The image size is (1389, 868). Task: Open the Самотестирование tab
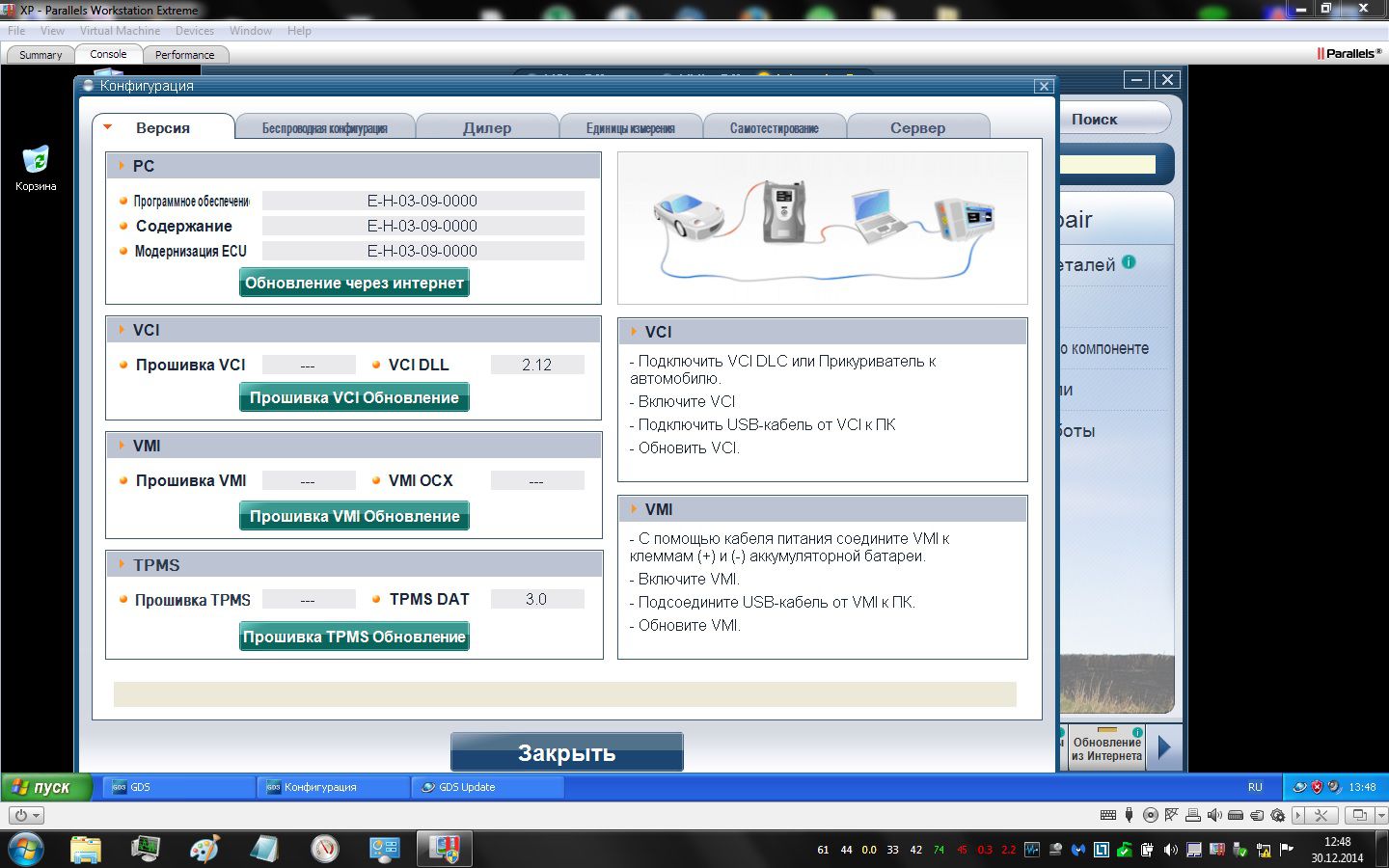point(775,127)
